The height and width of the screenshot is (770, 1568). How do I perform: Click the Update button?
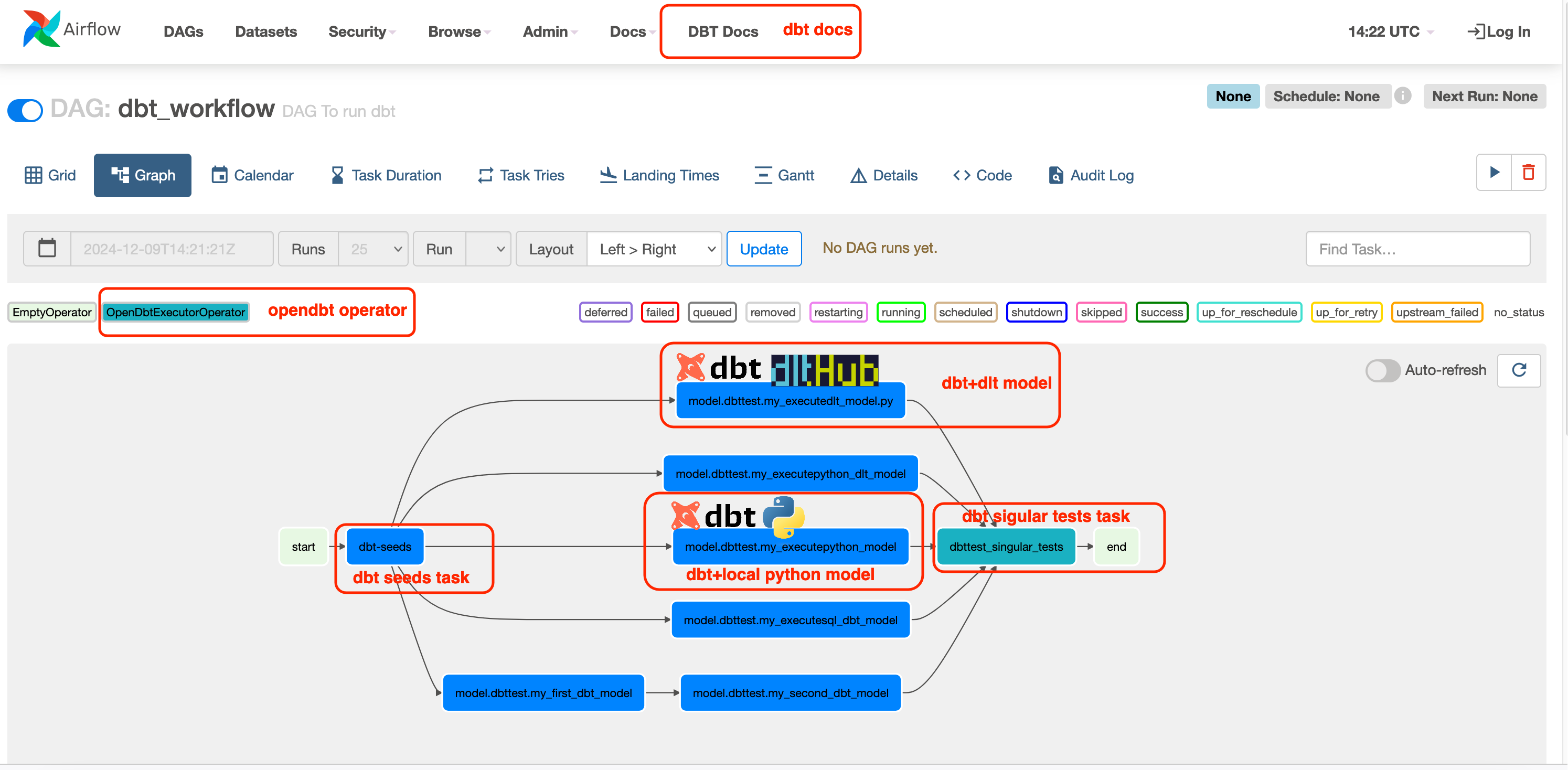(x=764, y=249)
